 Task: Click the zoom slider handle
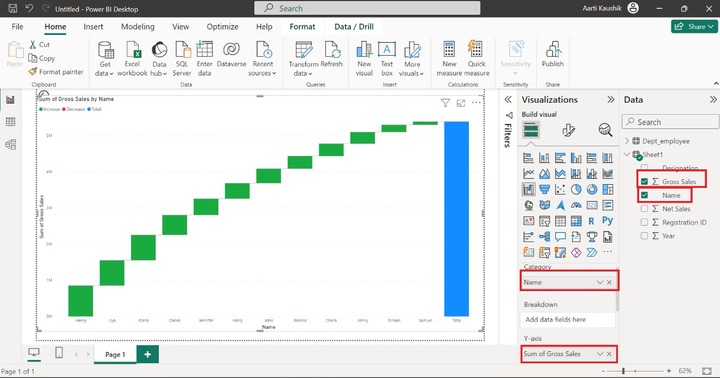(x=623, y=370)
